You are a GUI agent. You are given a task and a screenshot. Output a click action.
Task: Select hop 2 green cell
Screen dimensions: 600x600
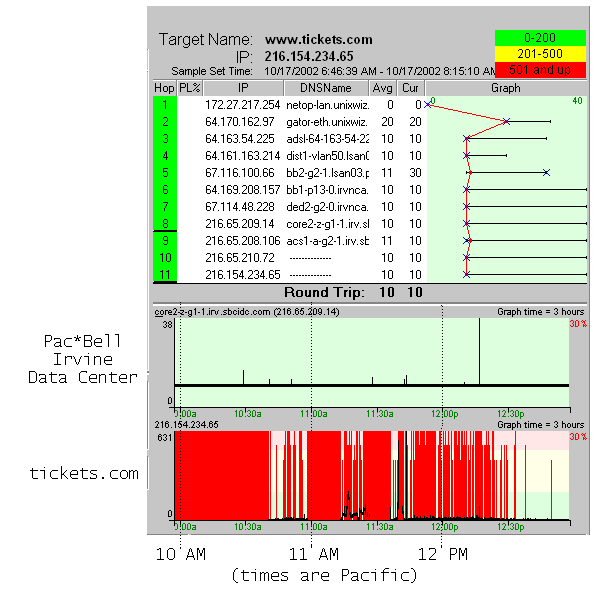[x=165, y=122]
